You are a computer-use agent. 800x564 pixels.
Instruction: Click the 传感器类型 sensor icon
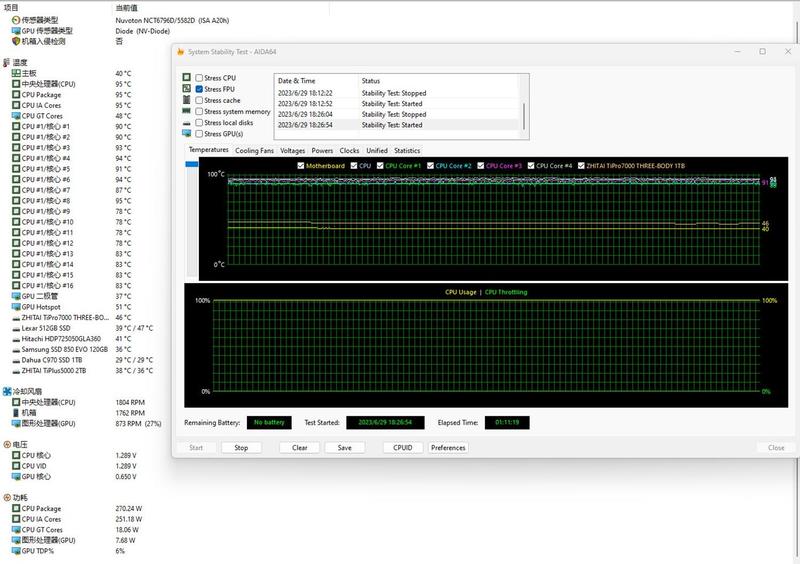(16, 20)
